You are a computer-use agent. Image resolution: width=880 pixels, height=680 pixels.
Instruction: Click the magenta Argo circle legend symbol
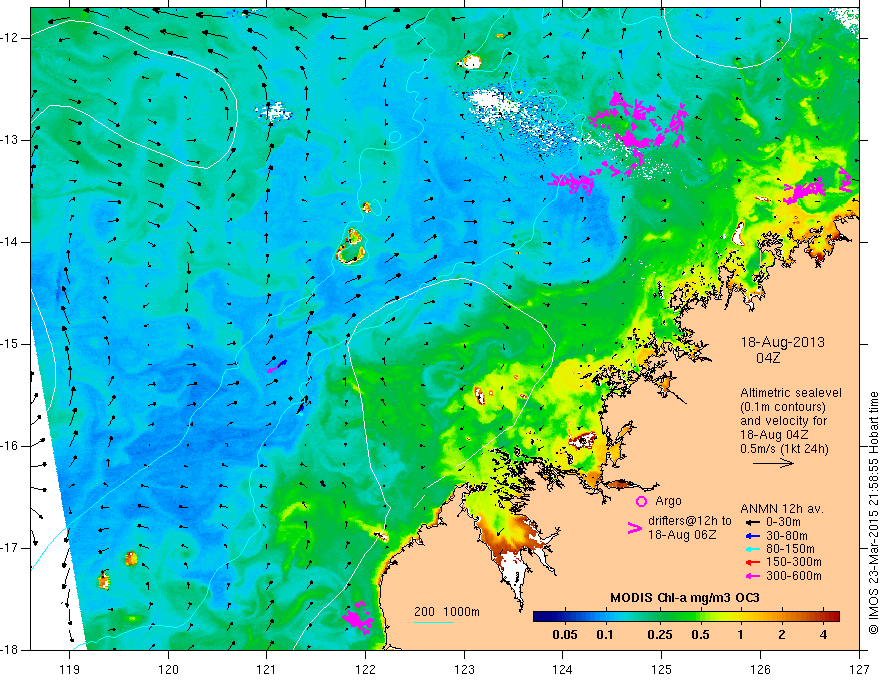(x=641, y=501)
